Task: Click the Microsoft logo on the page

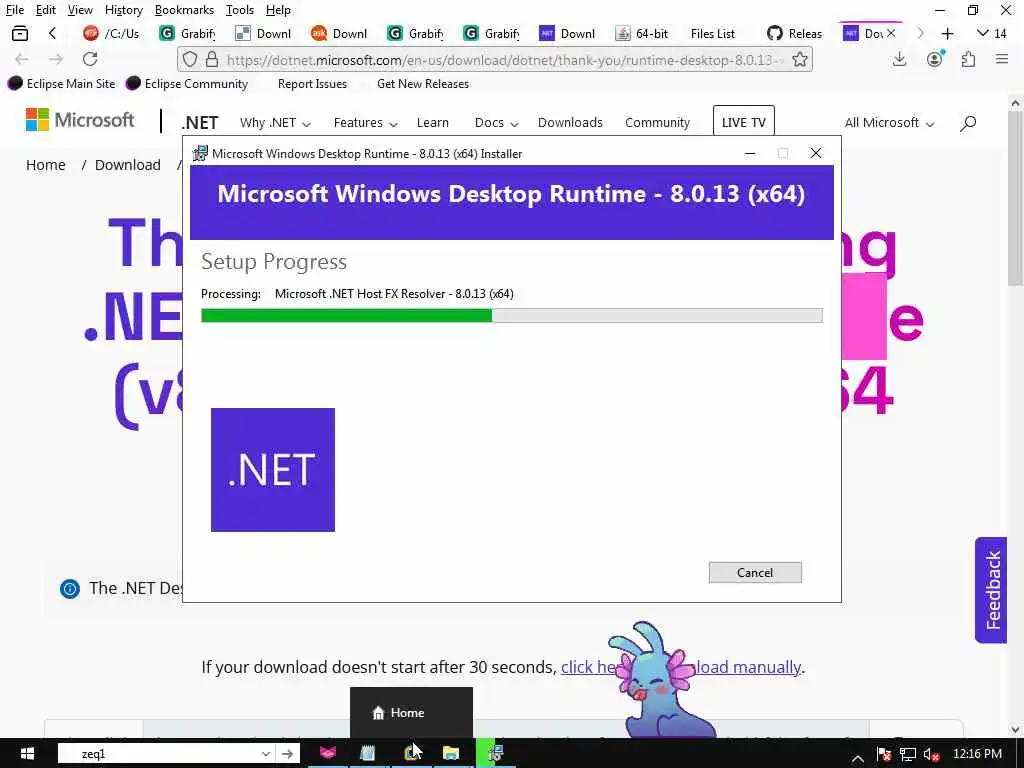Action: tap(80, 120)
